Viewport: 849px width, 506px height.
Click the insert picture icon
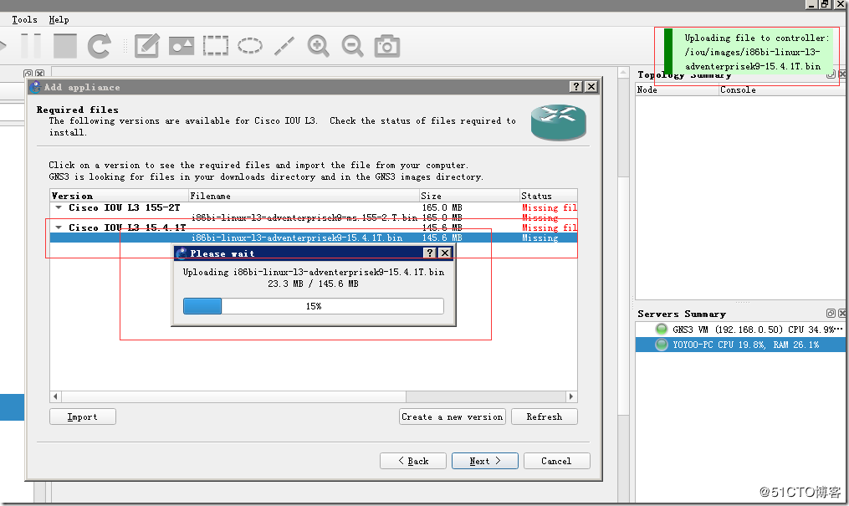(x=181, y=45)
